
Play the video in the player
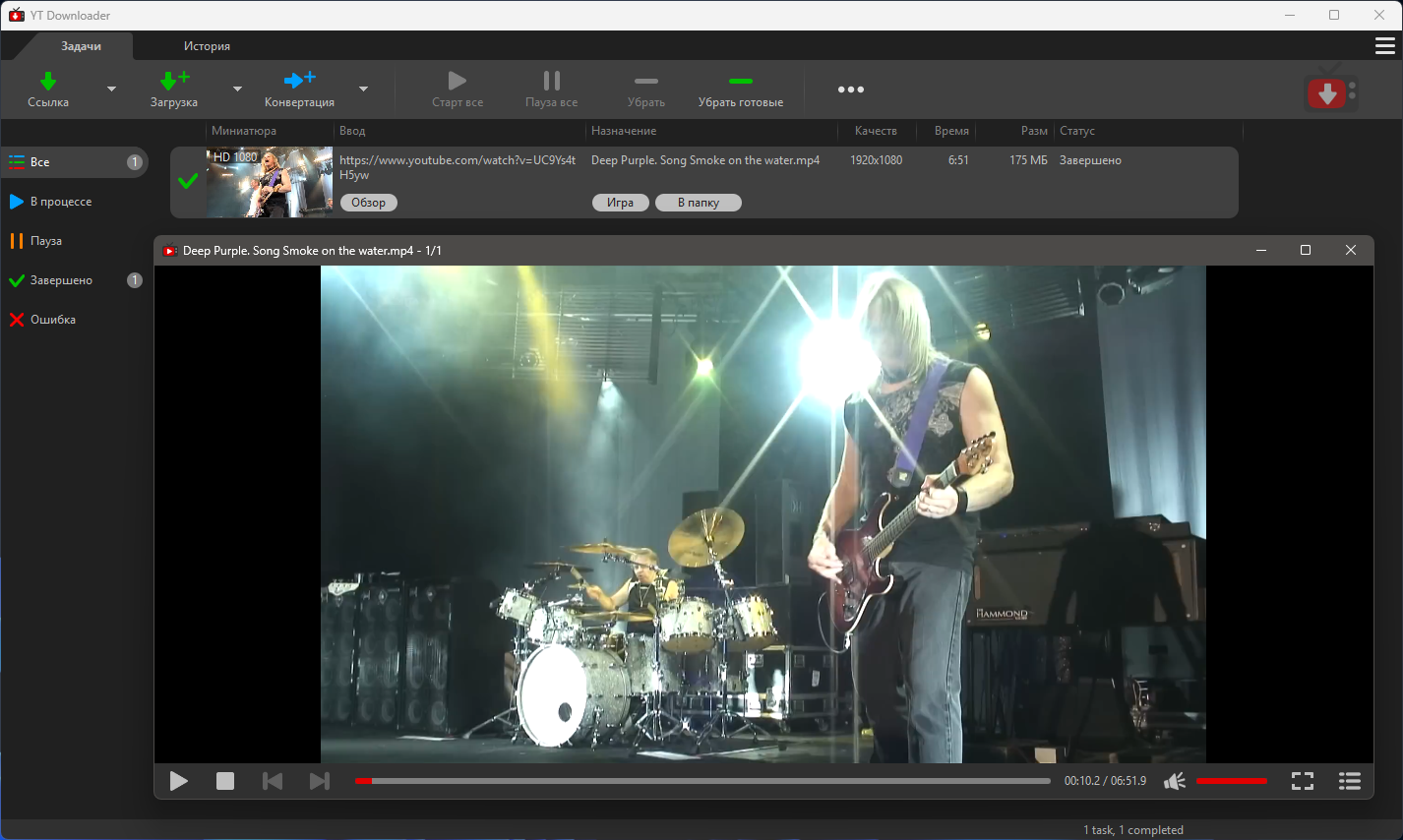[x=178, y=781]
